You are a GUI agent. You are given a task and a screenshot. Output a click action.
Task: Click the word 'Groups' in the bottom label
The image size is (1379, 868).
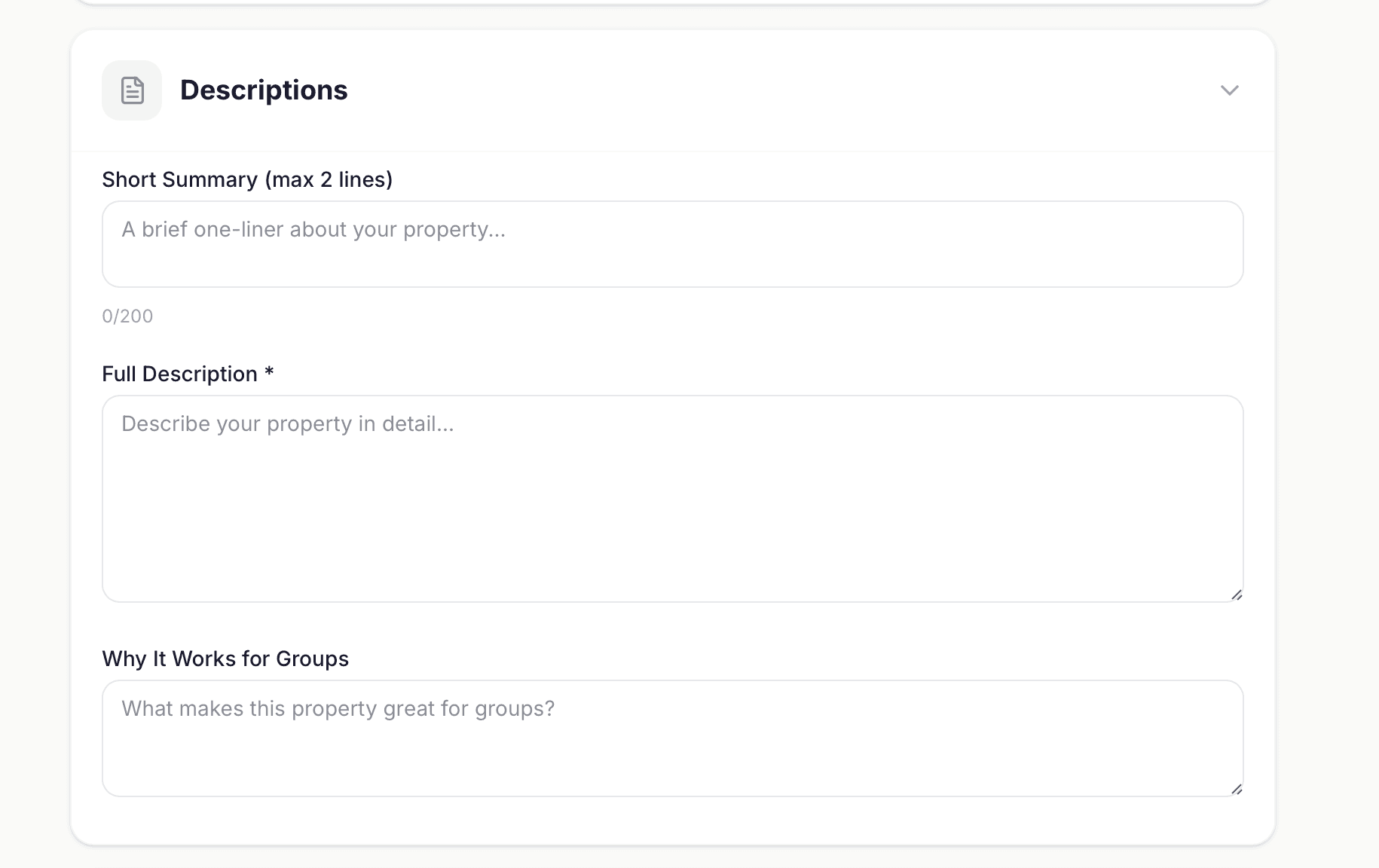tap(312, 659)
